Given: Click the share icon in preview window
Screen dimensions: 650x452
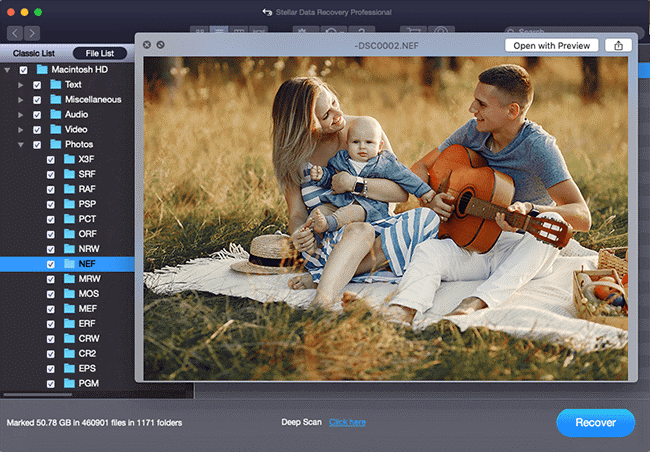Looking at the screenshot, I should click(x=618, y=45).
